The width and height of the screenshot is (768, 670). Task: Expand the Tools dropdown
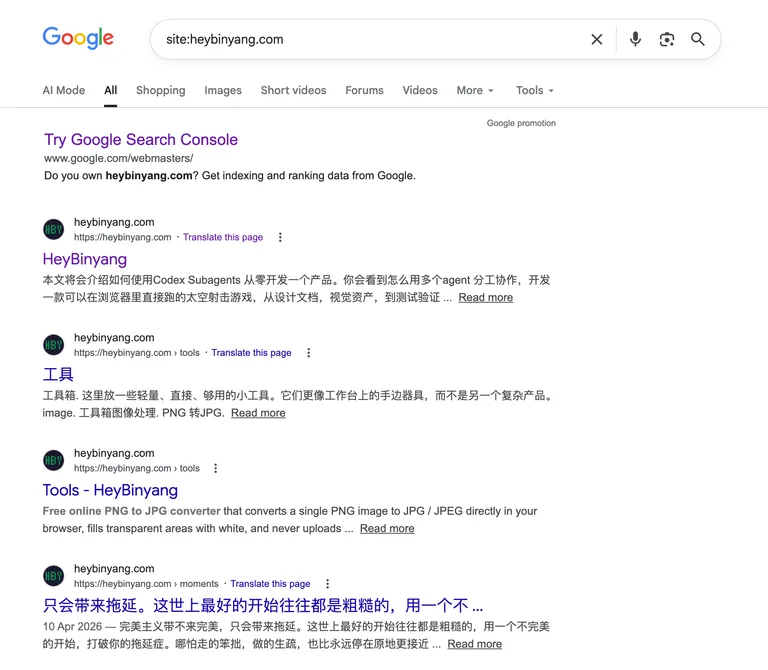[x=534, y=90]
